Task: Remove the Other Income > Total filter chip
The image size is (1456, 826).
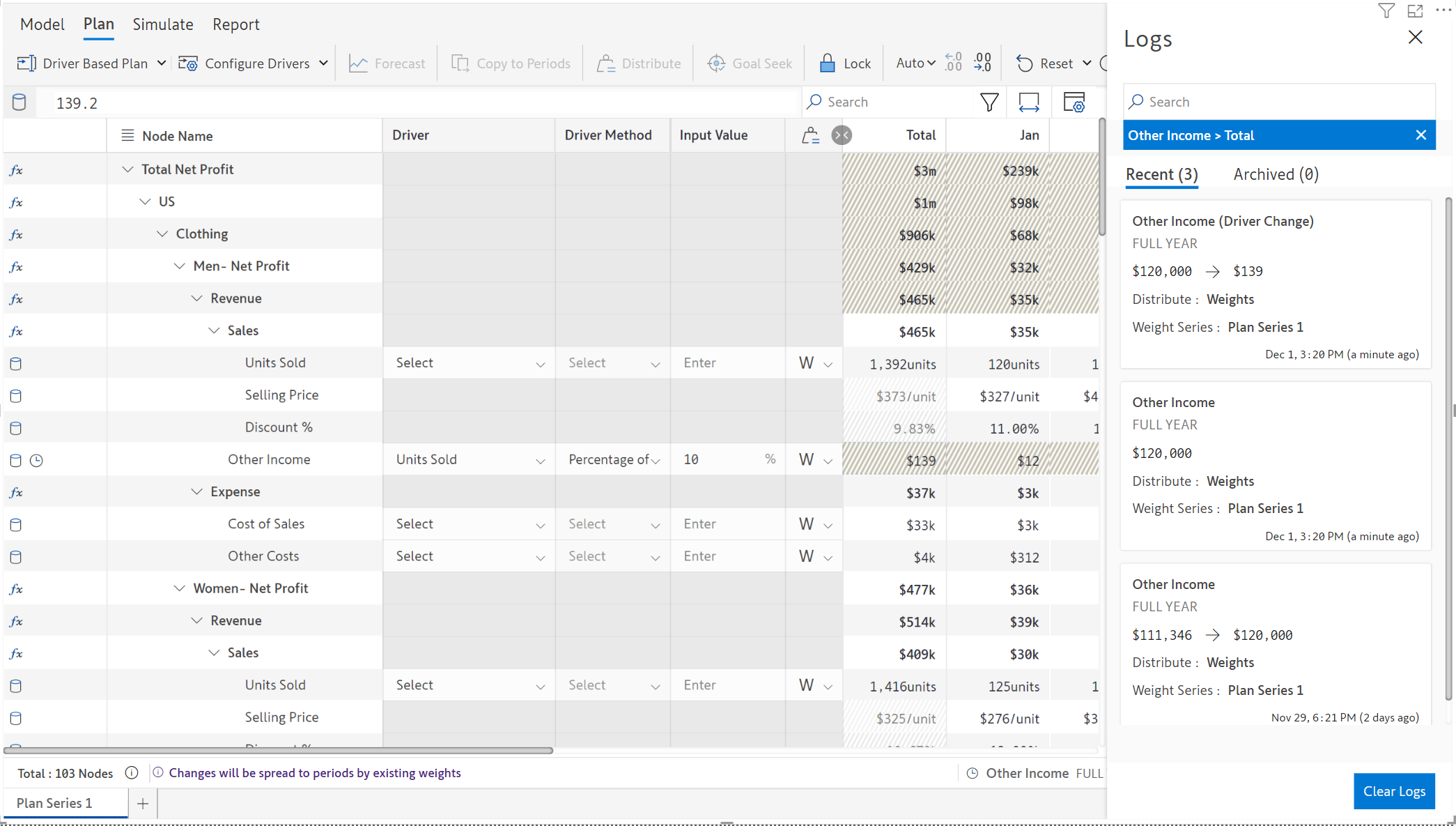Action: pos(1421,135)
